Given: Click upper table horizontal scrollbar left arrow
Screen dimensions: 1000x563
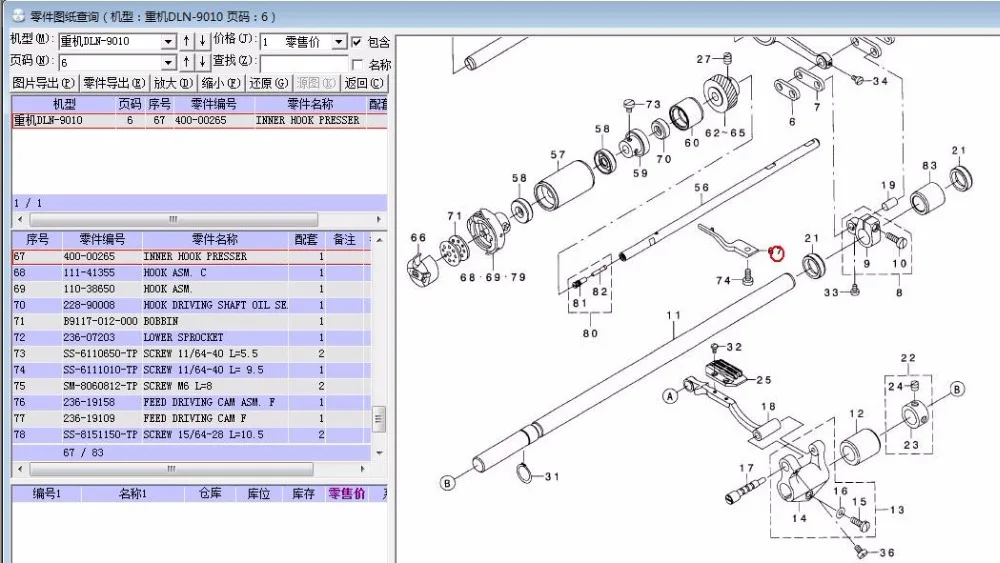Looking at the screenshot, I should (x=20, y=219).
